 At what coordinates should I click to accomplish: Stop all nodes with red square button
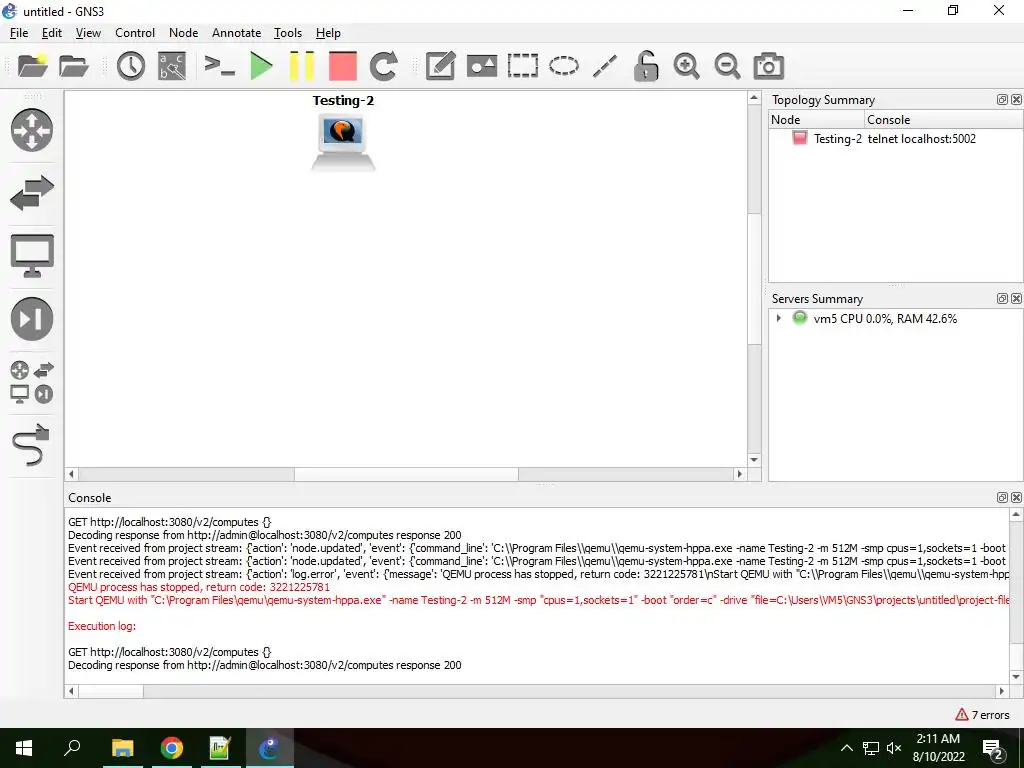click(343, 66)
